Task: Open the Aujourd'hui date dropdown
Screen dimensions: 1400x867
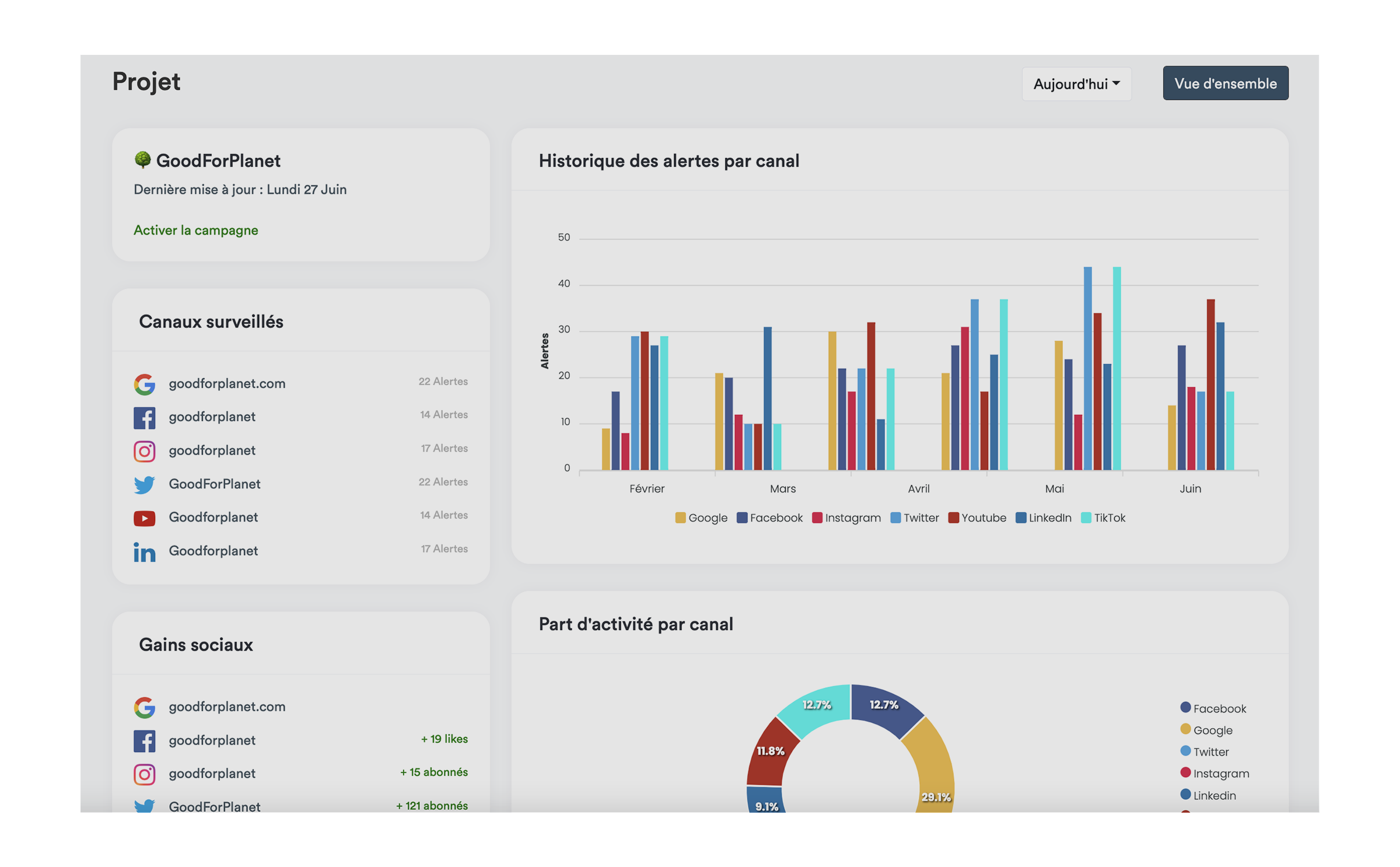Action: 1076,84
